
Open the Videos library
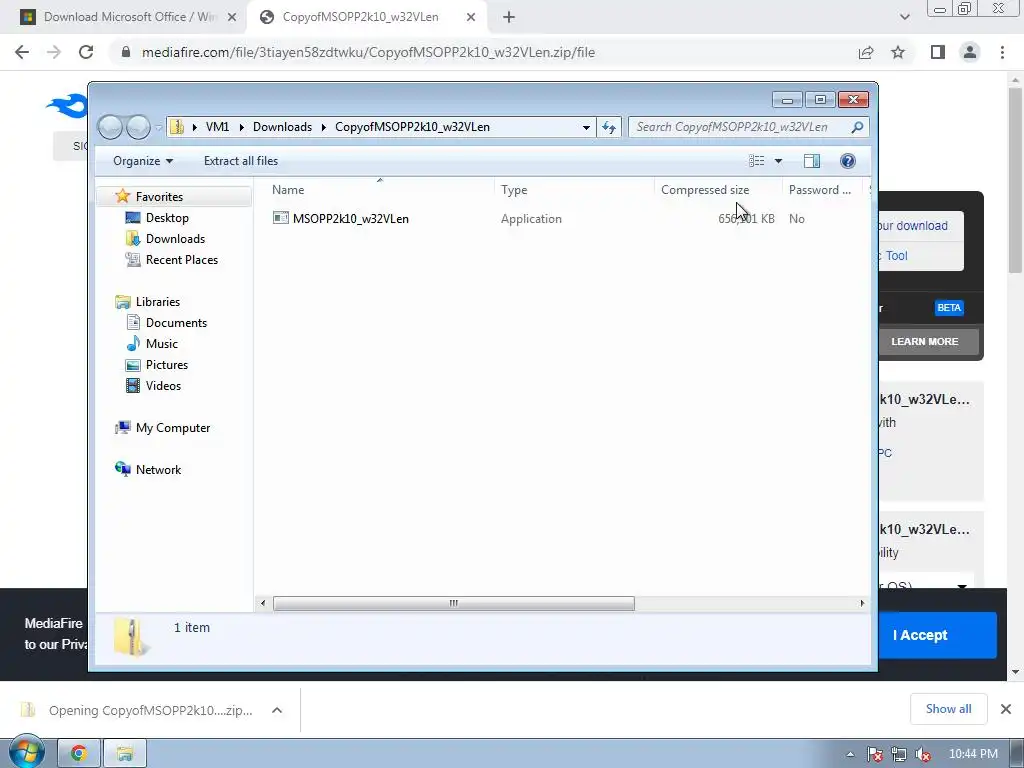(x=163, y=385)
